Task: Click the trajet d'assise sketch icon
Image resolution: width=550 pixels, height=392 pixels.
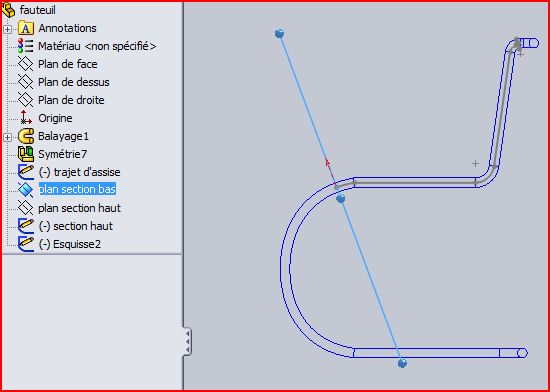Action: pos(26,172)
